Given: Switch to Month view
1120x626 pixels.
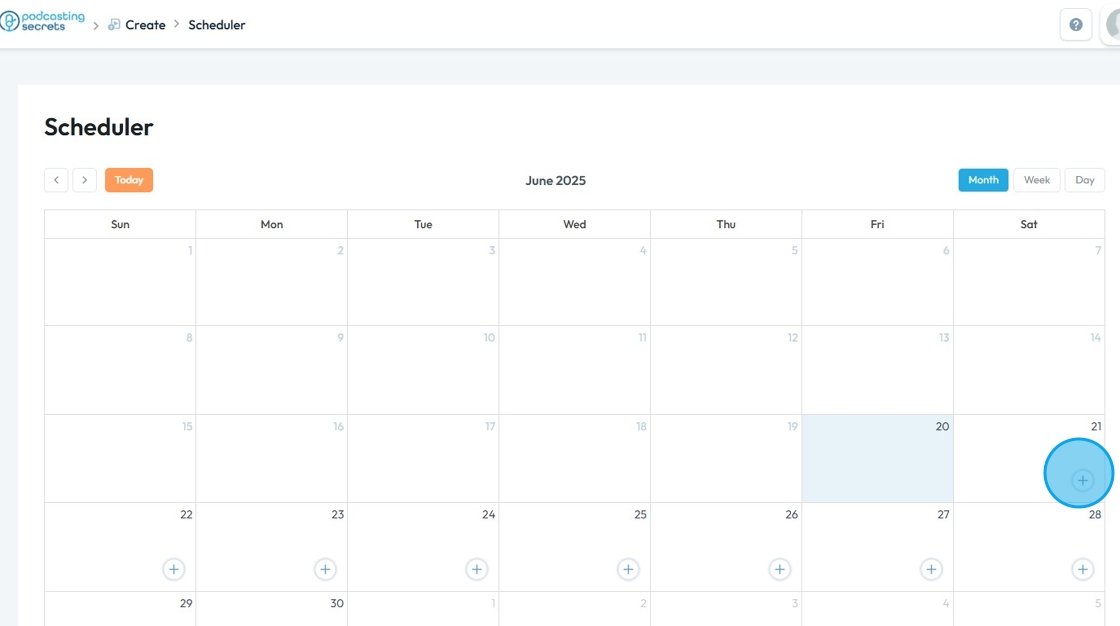Looking at the screenshot, I should [x=983, y=180].
